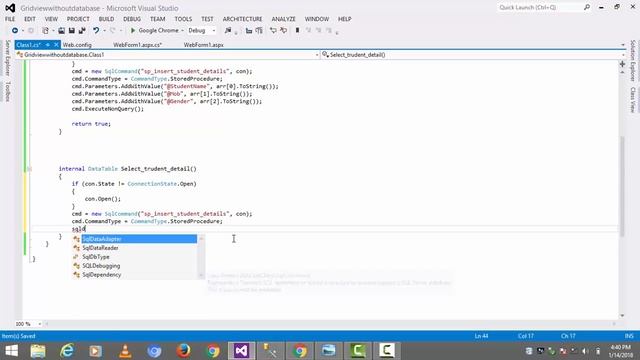The width and height of the screenshot is (640, 360).
Task: Click the editor vertical scrollbar thumb
Action: pyautogui.click(x=622, y=186)
